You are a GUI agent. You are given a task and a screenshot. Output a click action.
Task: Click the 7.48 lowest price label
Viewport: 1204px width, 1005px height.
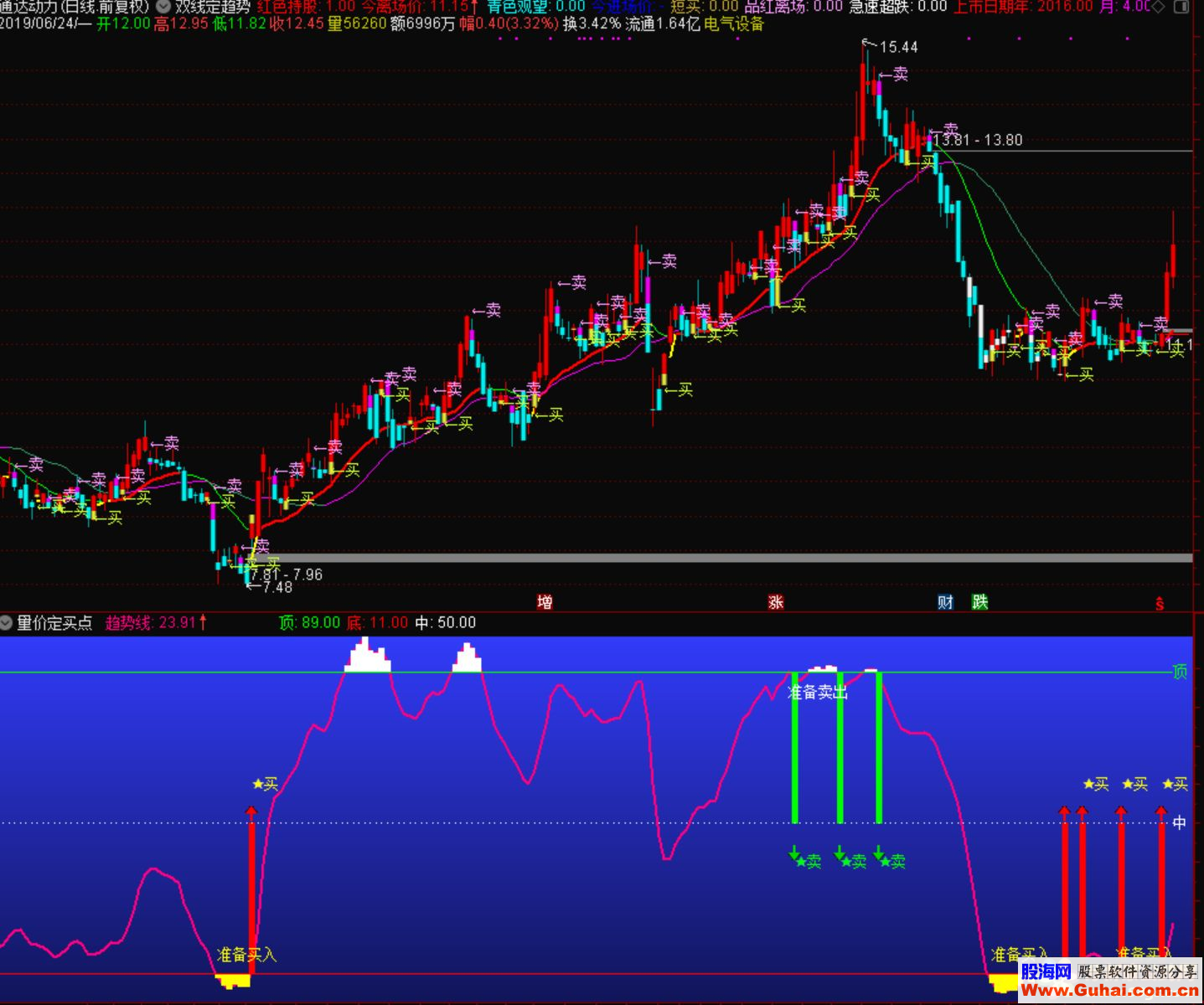click(277, 587)
